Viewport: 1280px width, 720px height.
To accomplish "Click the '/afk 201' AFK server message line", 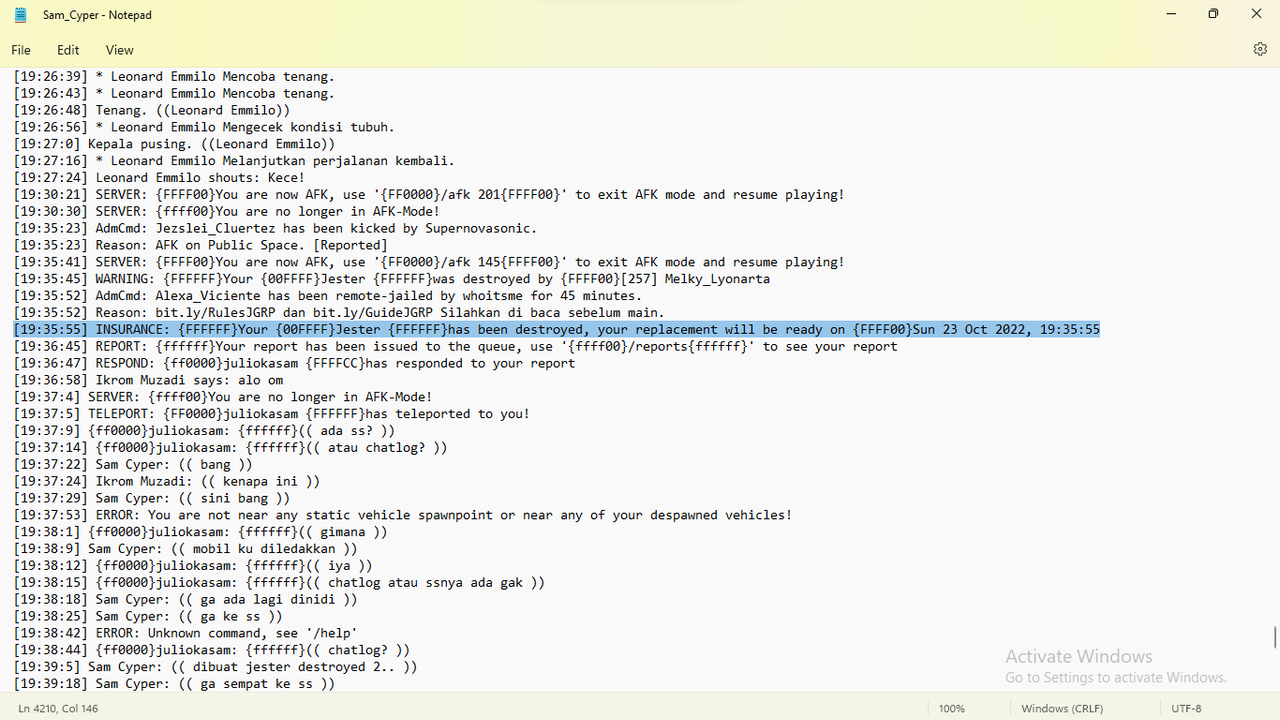I will (x=429, y=195).
